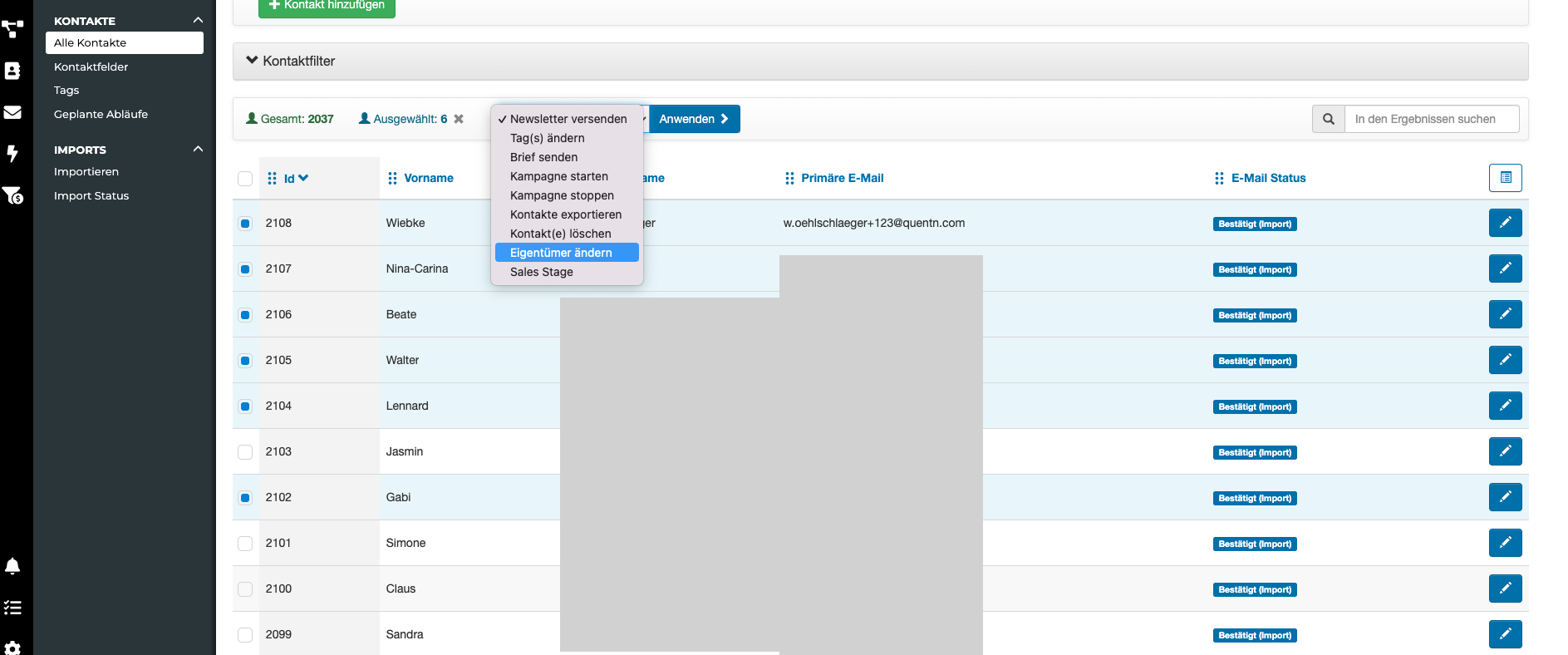Click the search magnifier icon

1328,119
